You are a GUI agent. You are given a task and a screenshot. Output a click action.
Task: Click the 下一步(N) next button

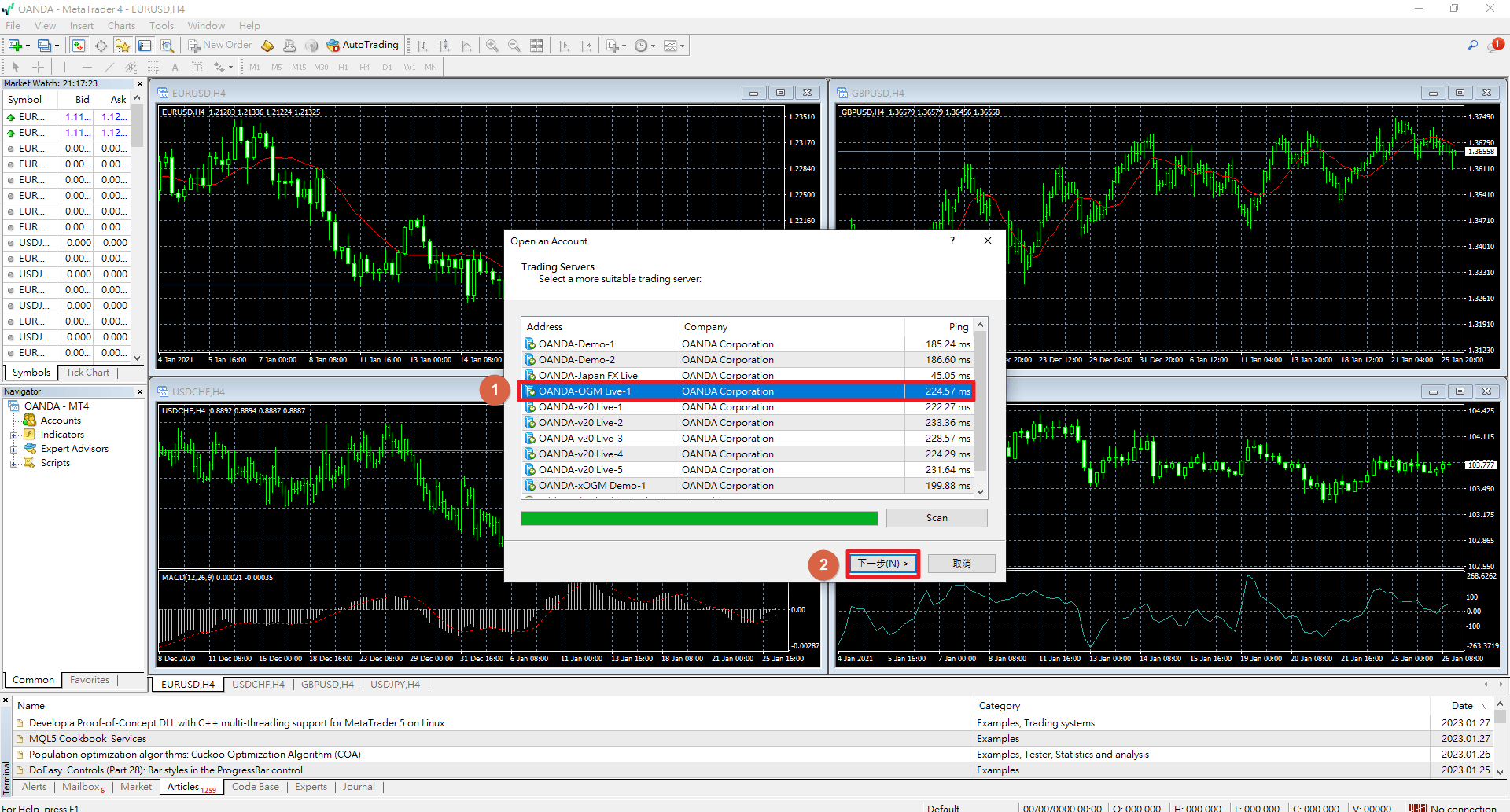[882, 564]
